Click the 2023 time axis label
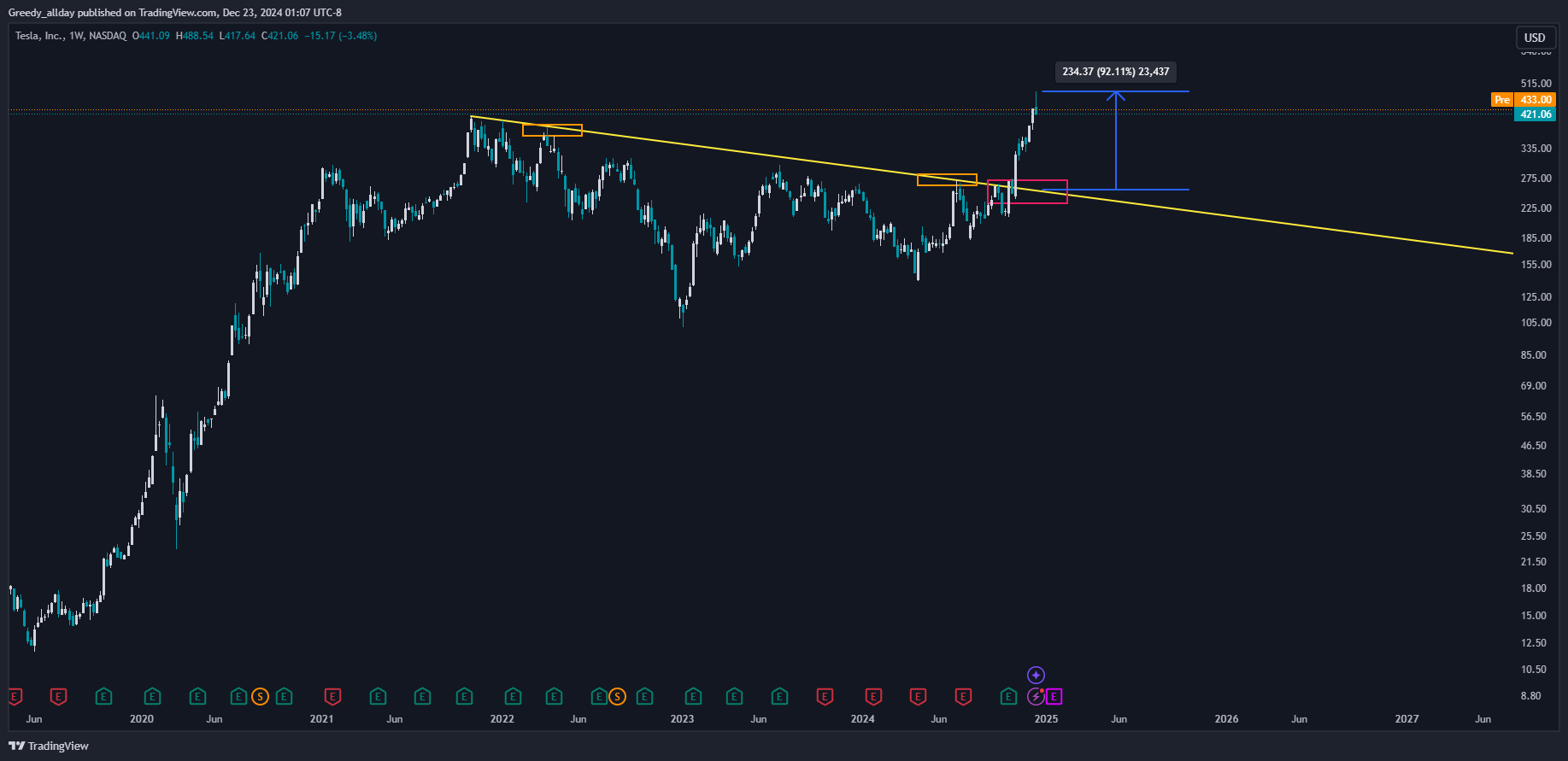 click(x=683, y=719)
